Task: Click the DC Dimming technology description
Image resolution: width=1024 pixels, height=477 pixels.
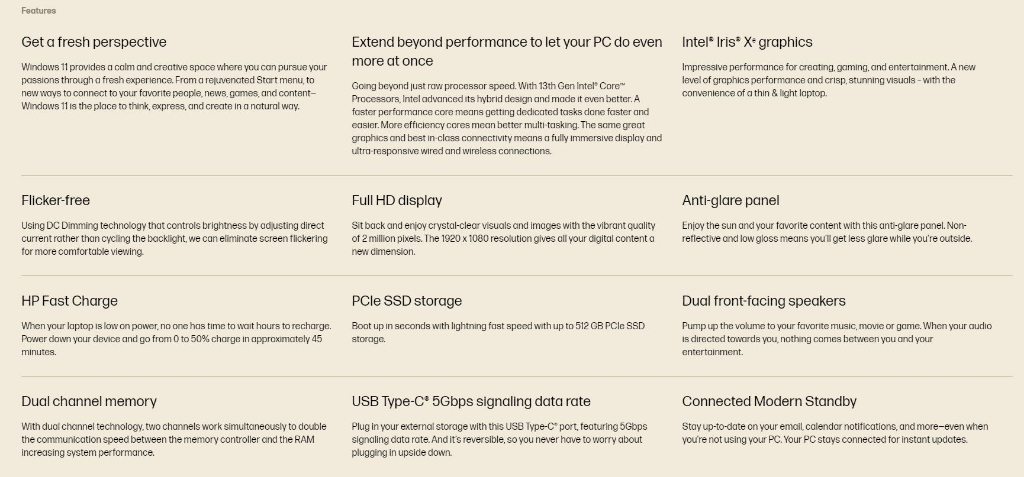Action: tap(174, 238)
